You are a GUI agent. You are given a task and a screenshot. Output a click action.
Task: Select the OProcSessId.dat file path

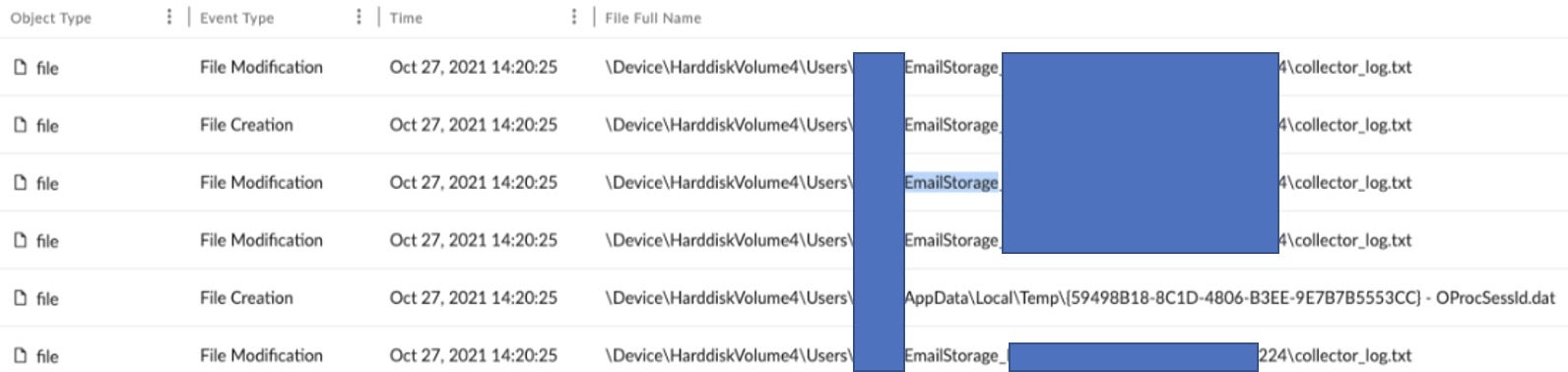pyautogui.click(x=1079, y=297)
